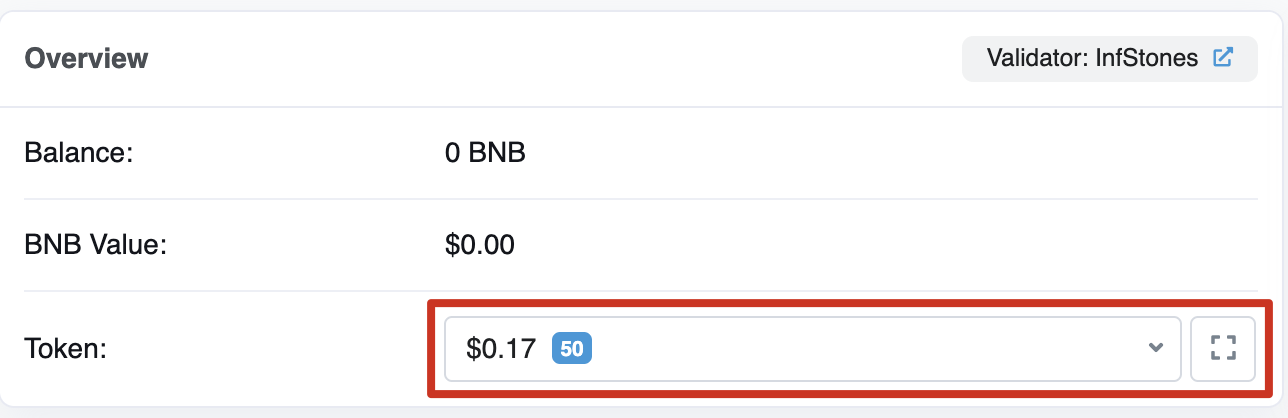Click the Token: row label
The width and height of the screenshot is (1288, 418).
tap(65, 349)
